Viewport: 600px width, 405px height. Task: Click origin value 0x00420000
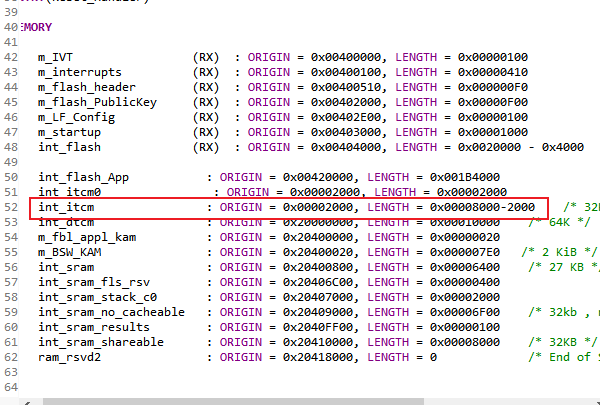pos(318,177)
